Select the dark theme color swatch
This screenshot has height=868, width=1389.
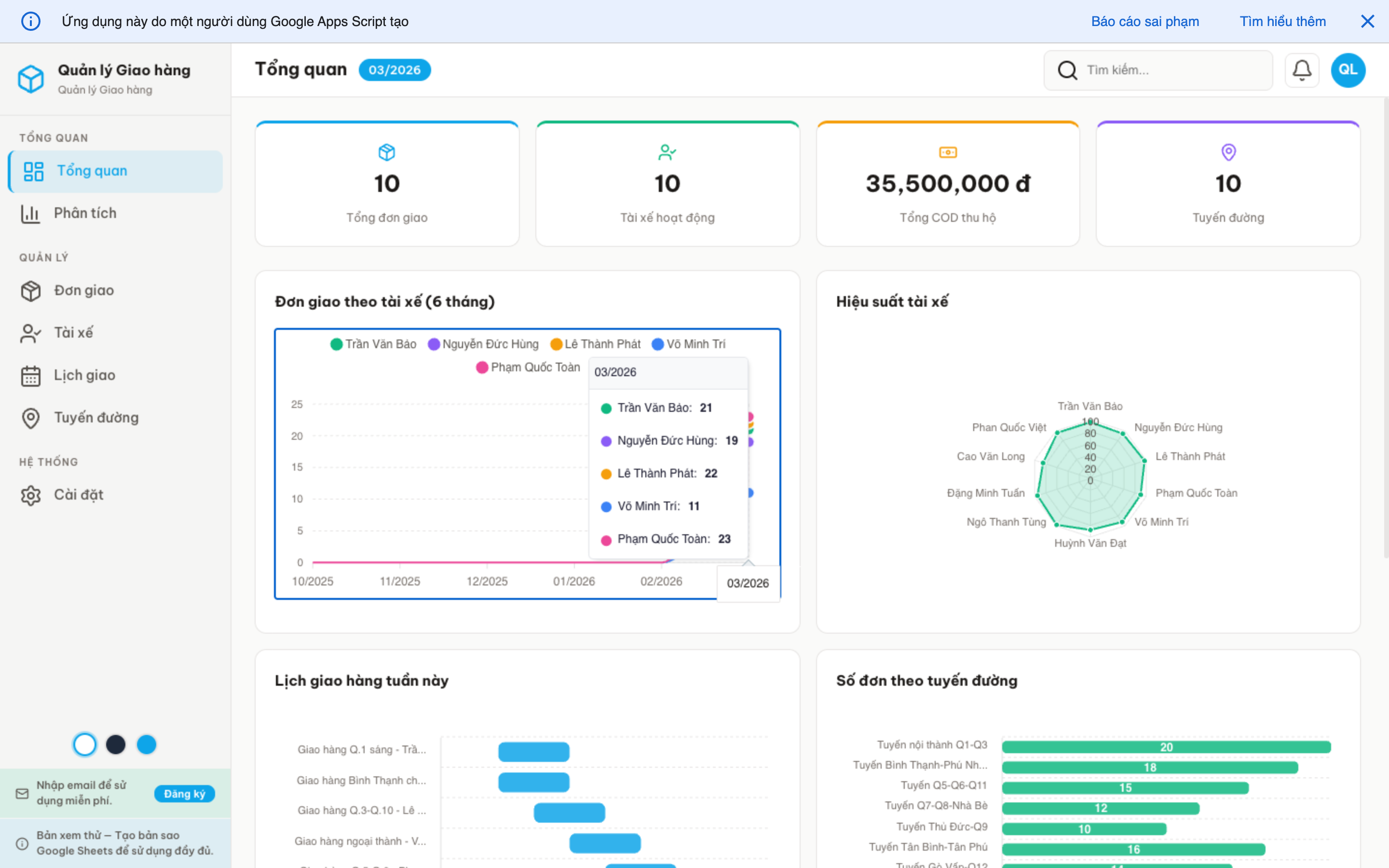click(x=116, y=745)
